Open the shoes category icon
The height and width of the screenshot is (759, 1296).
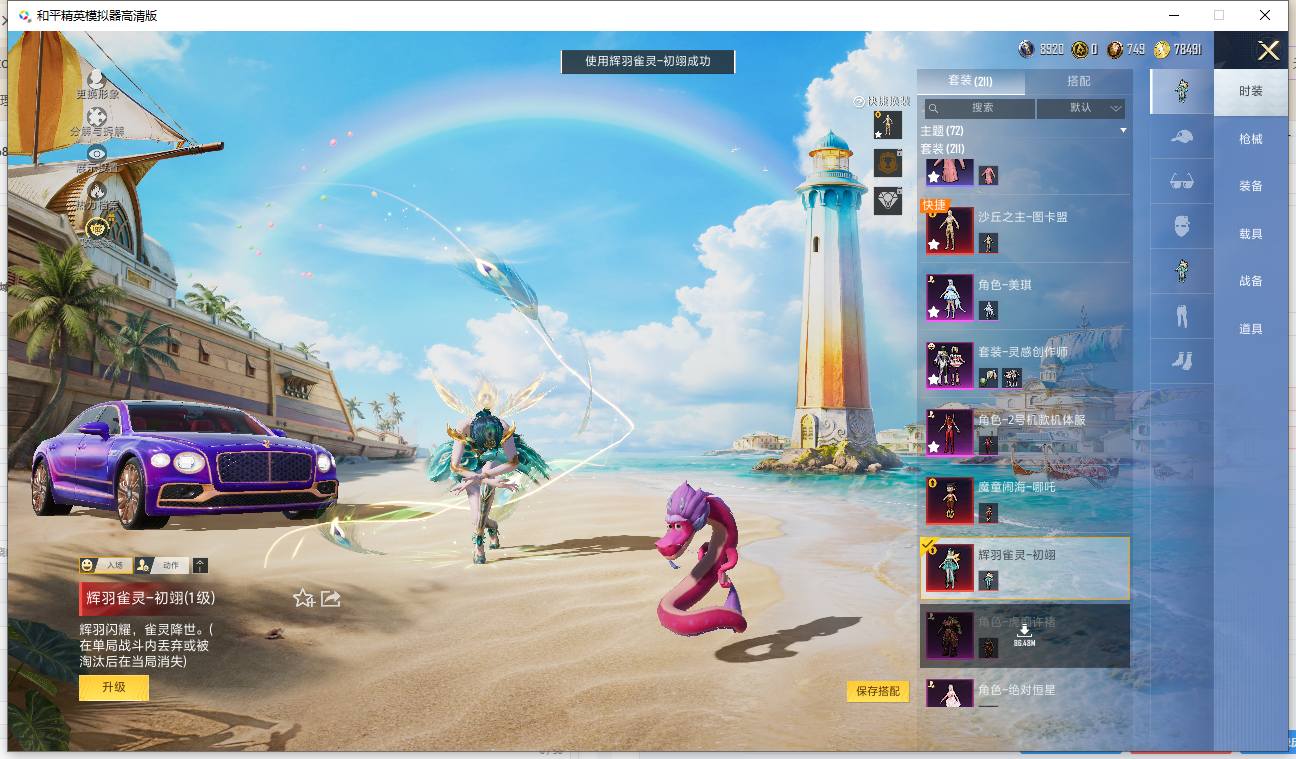click(x=1181, y=360)
